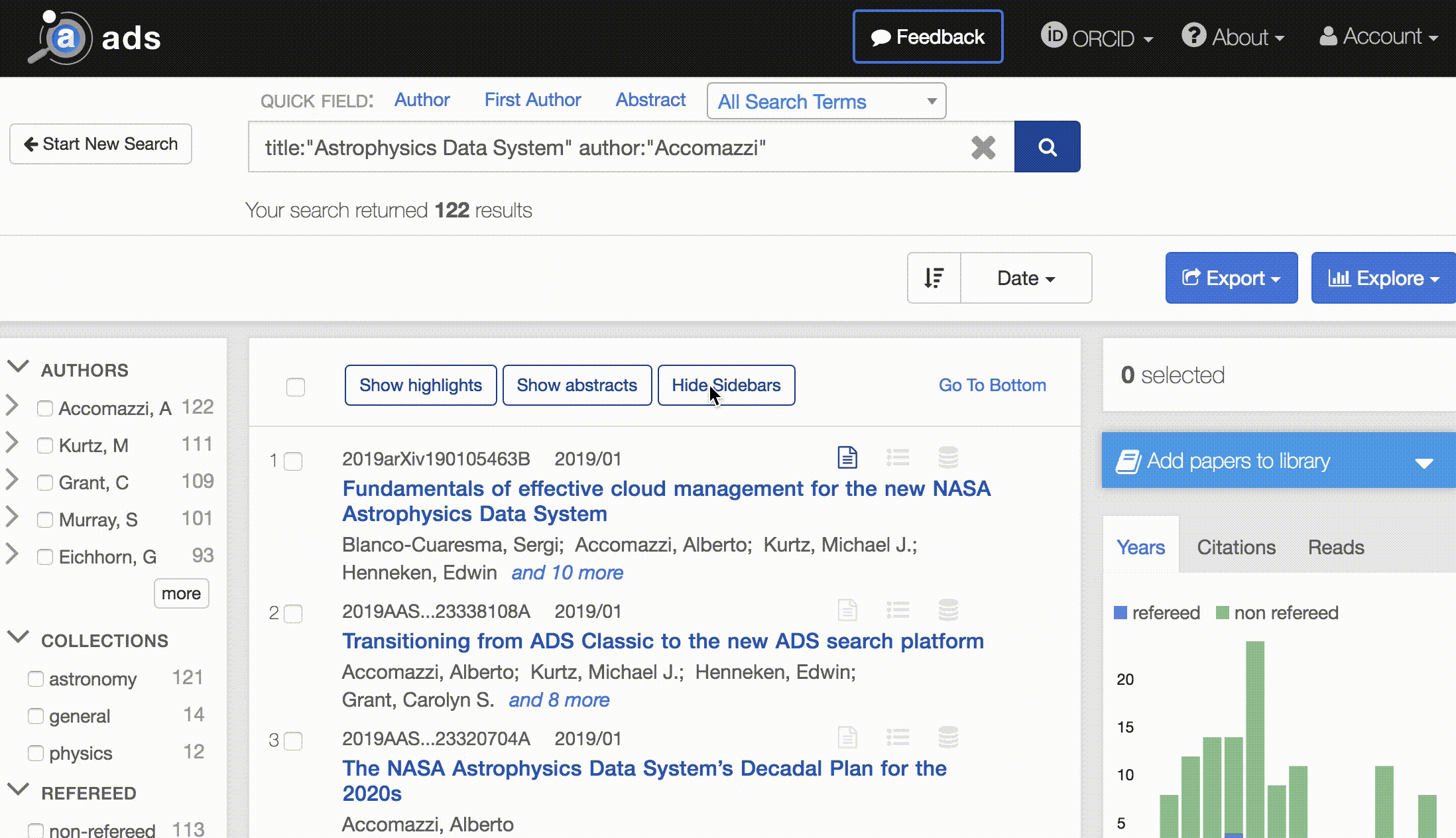Open the All Search Terms dropdown
This screenshot has height=838, width=1456.
826,101
